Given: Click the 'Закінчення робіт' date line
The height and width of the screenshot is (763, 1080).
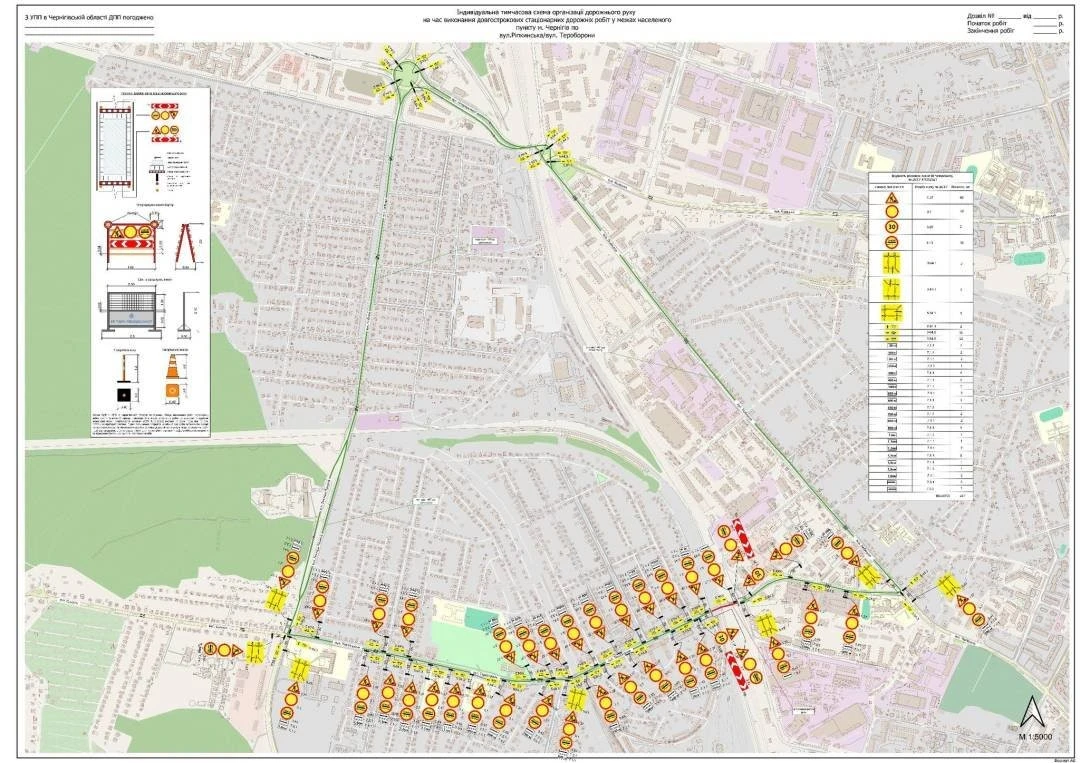Looking at the screenshot, I should tap(1015, 32).
